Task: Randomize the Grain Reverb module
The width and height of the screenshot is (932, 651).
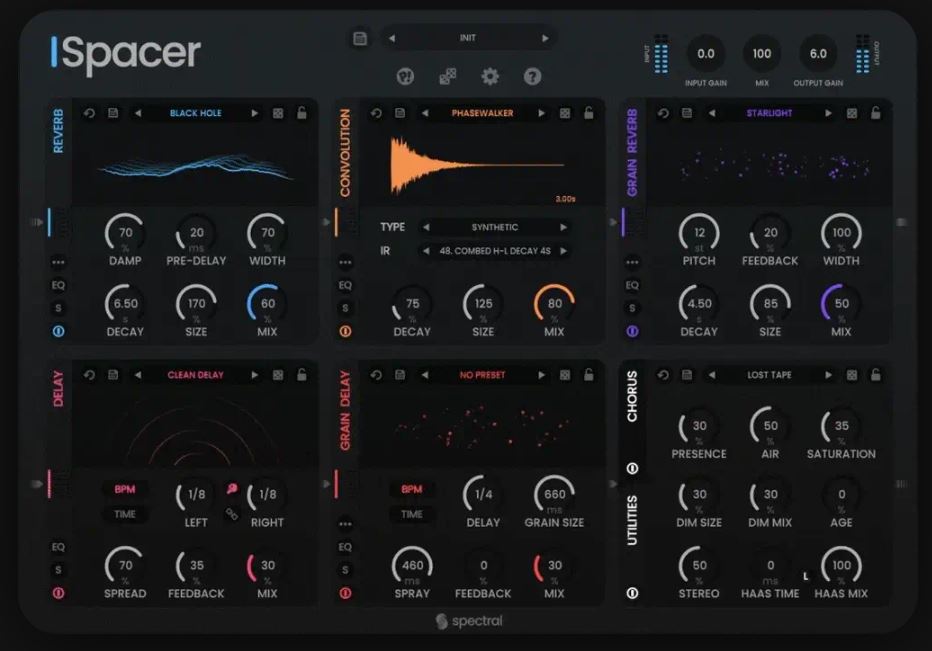Action: tap(852, 113)
